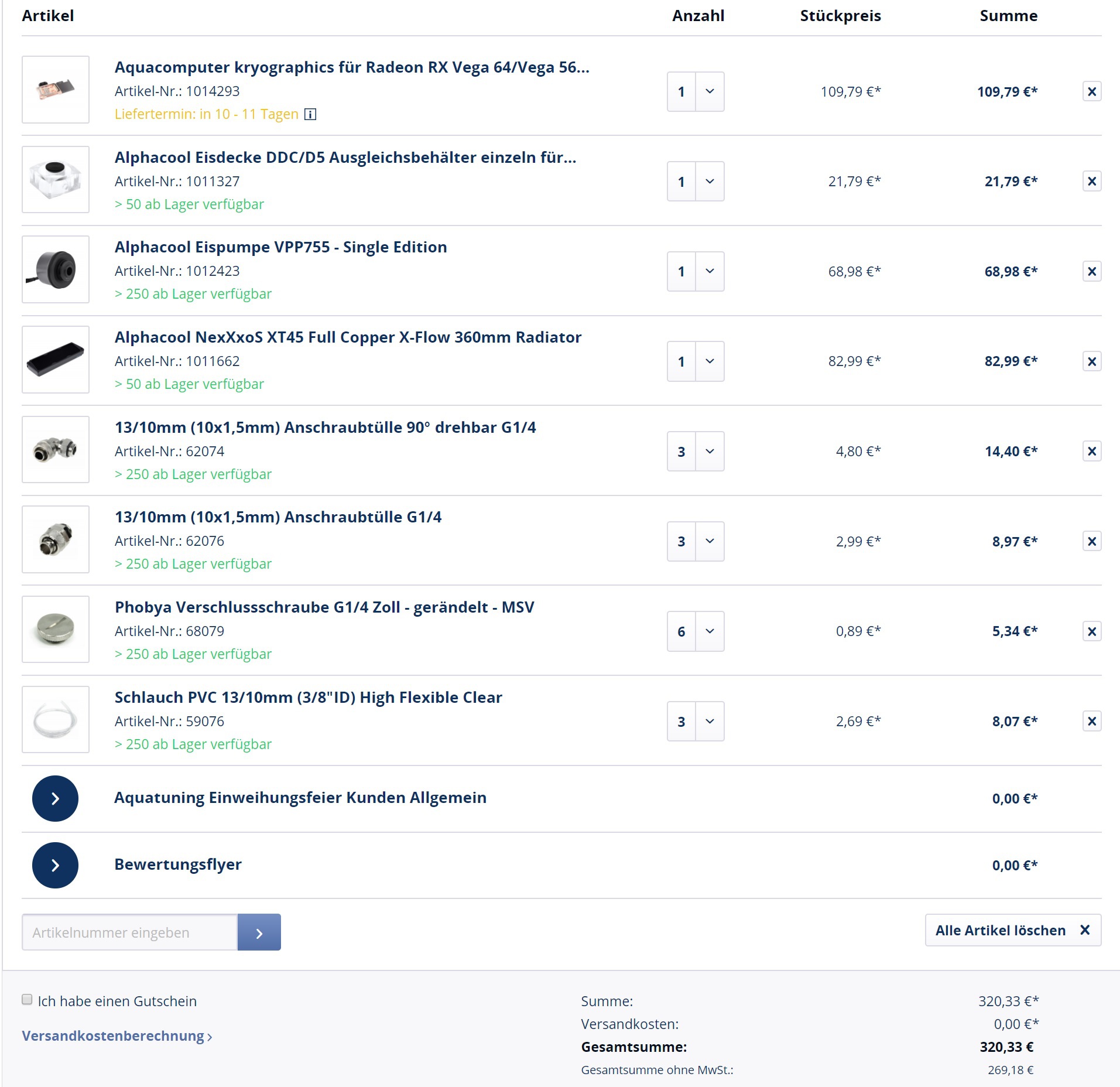Click 'Stückpreis' column header

[840, 16]
